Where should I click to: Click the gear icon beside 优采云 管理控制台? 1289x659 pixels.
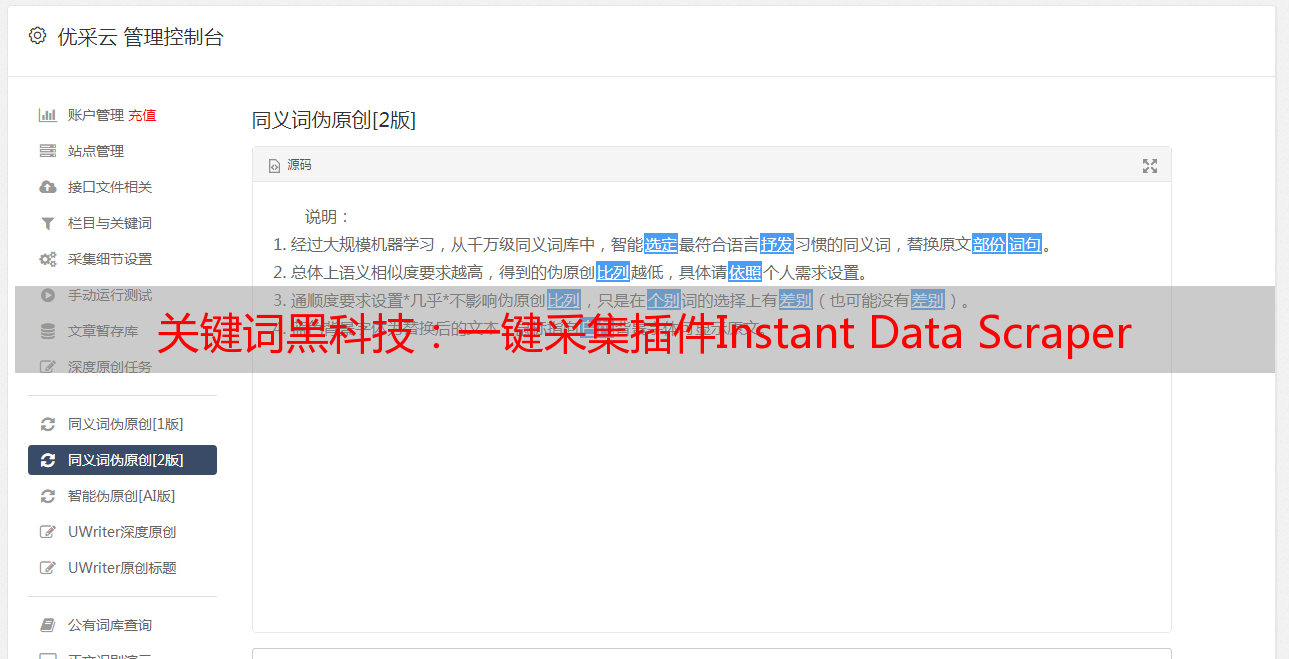coord(37,36)
